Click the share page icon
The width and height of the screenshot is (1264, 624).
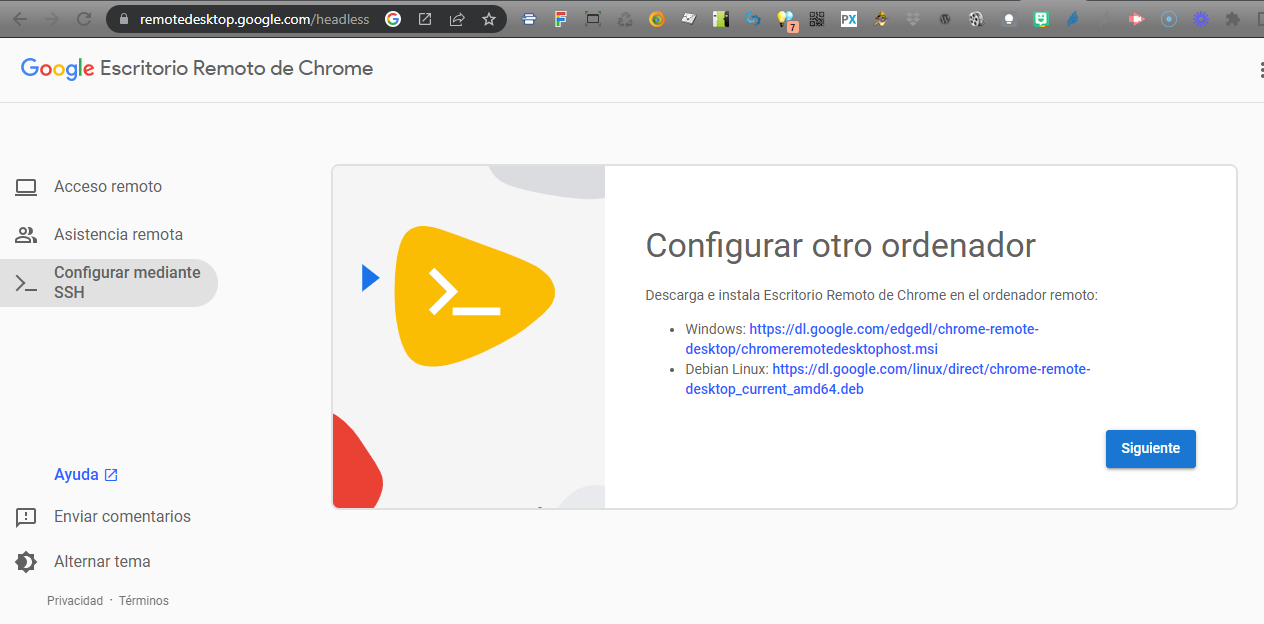tap(457, 19)
